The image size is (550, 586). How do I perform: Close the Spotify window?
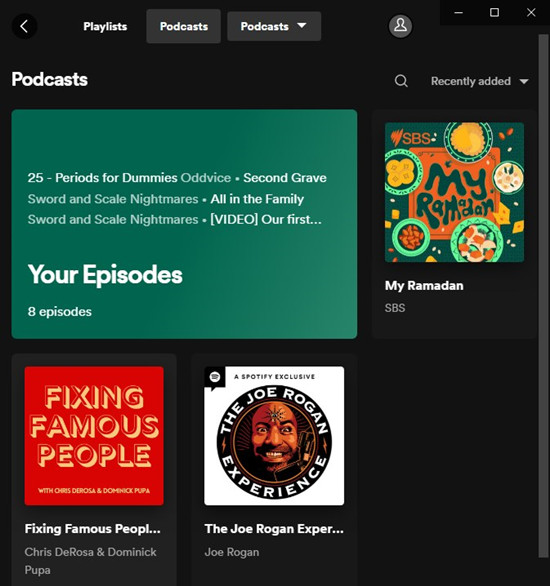coord(531,12)
